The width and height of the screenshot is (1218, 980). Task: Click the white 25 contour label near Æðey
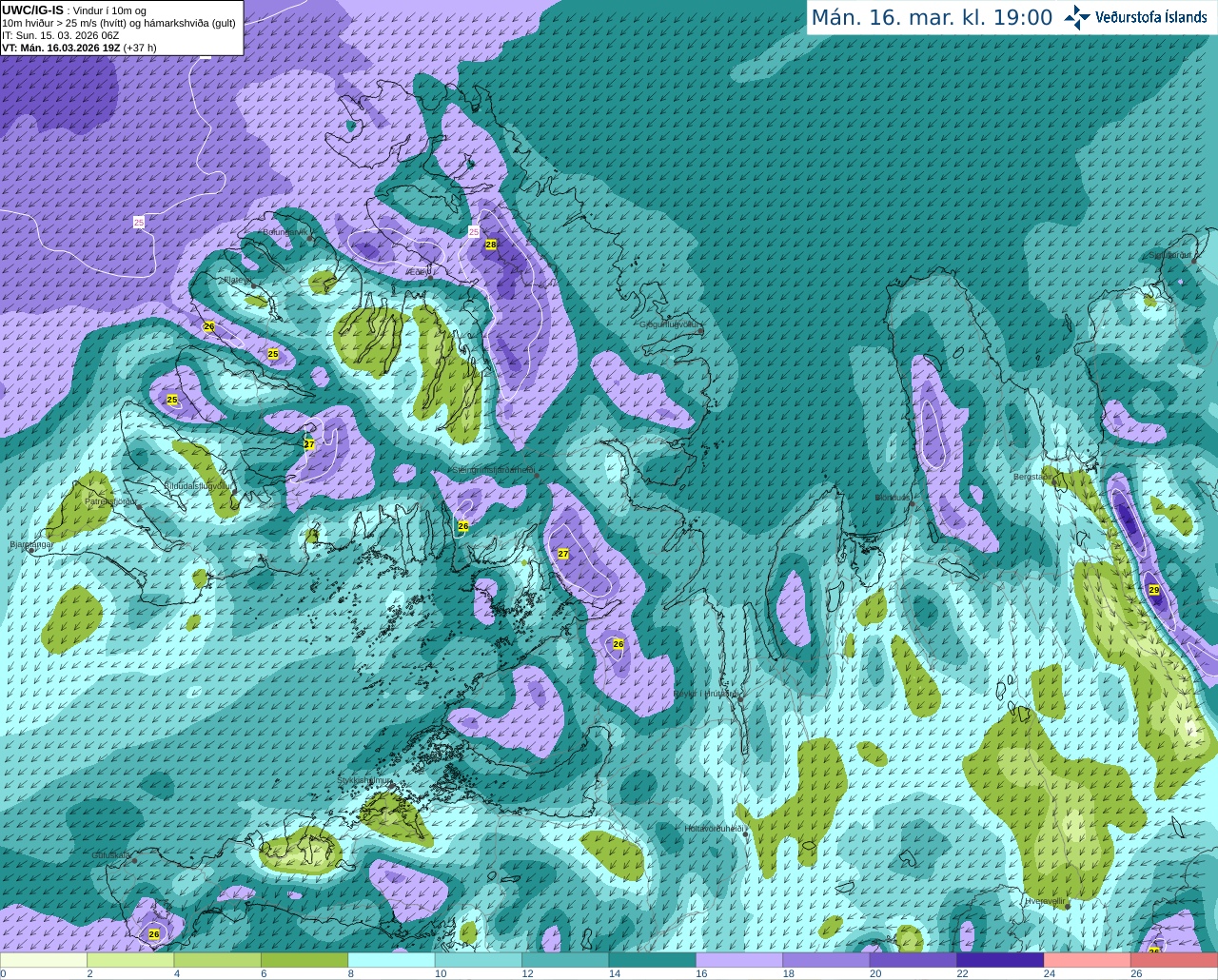tap(474, 231)
